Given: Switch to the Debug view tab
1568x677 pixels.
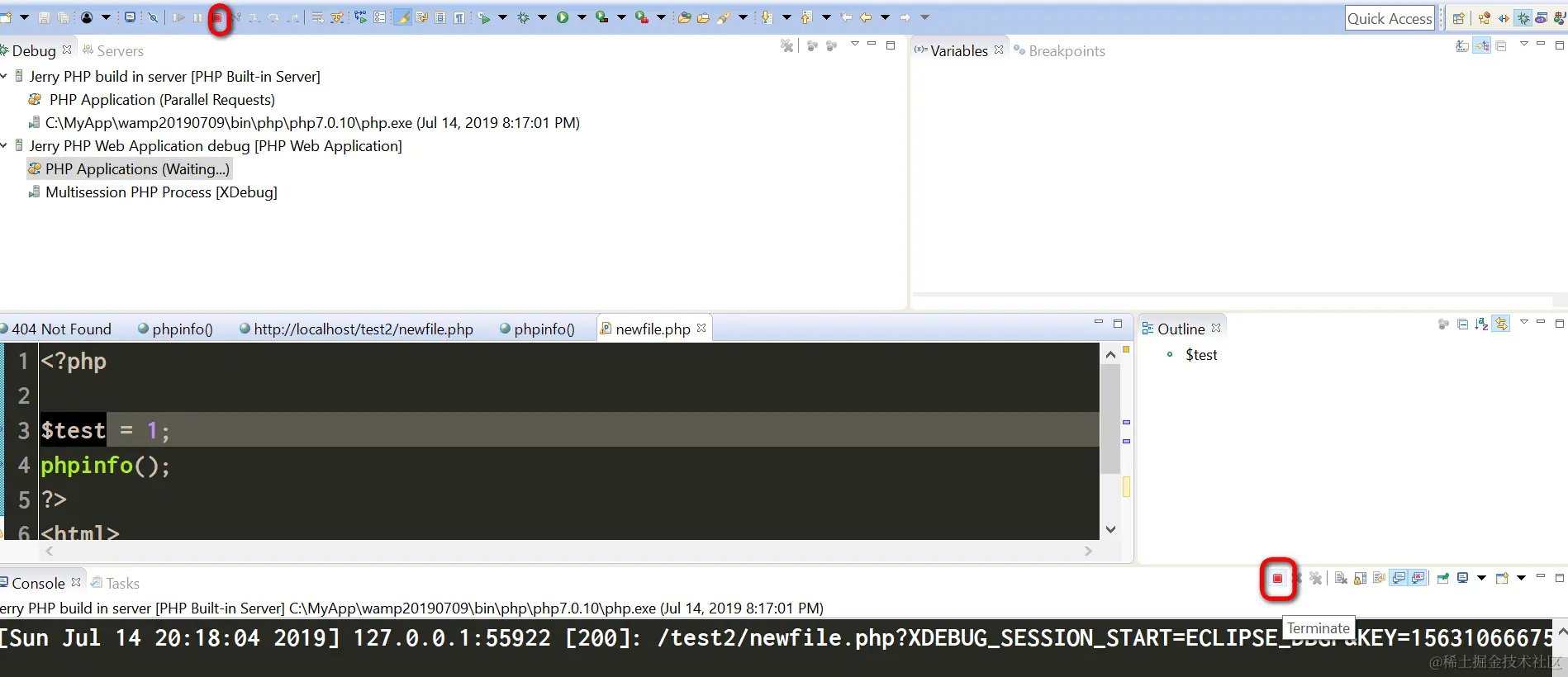Looking at the screenshot, I should coord(33,50).
